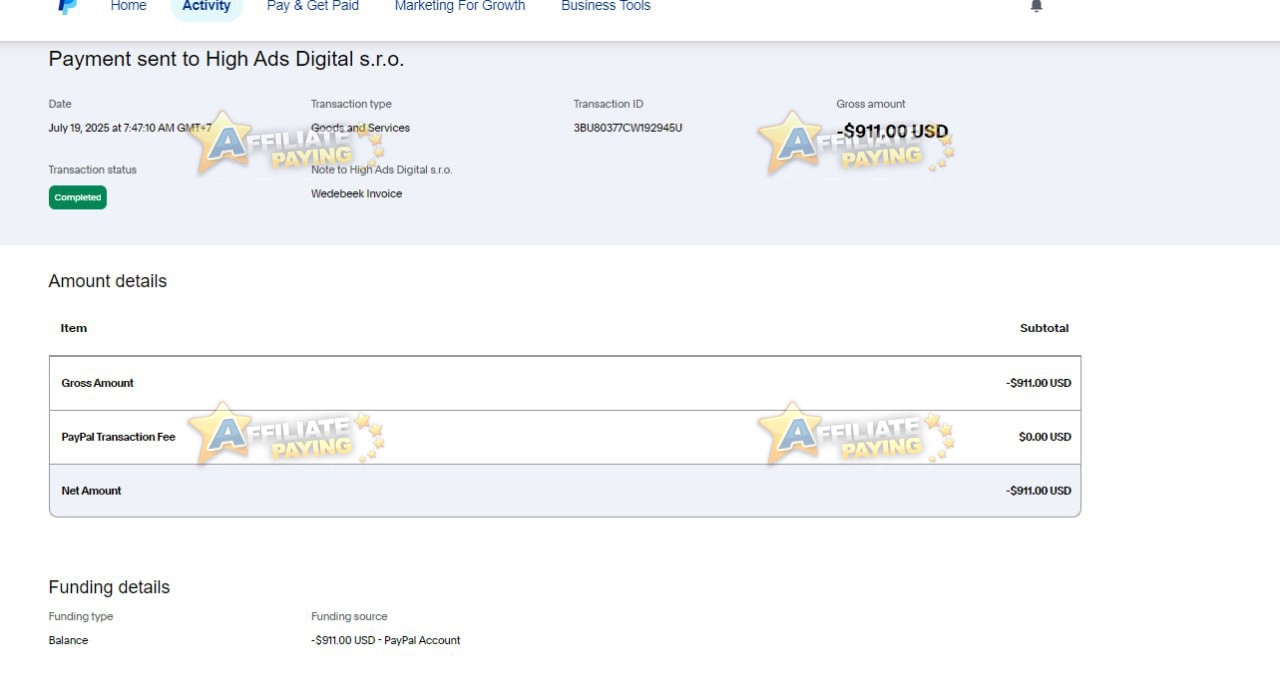Click the 'Goods and Services' transaction type value

360,128
